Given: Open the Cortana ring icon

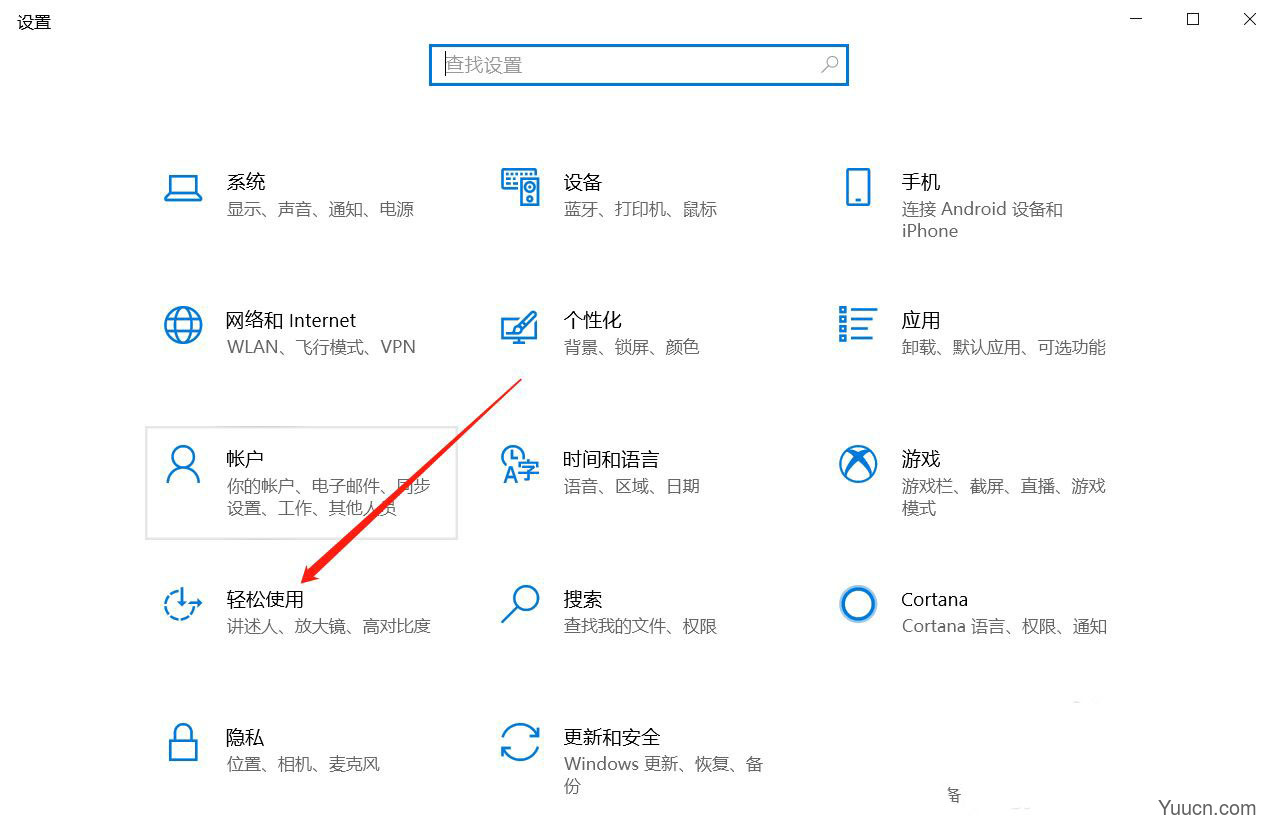Looking at the screenshot, I should [x=858, y=604].
